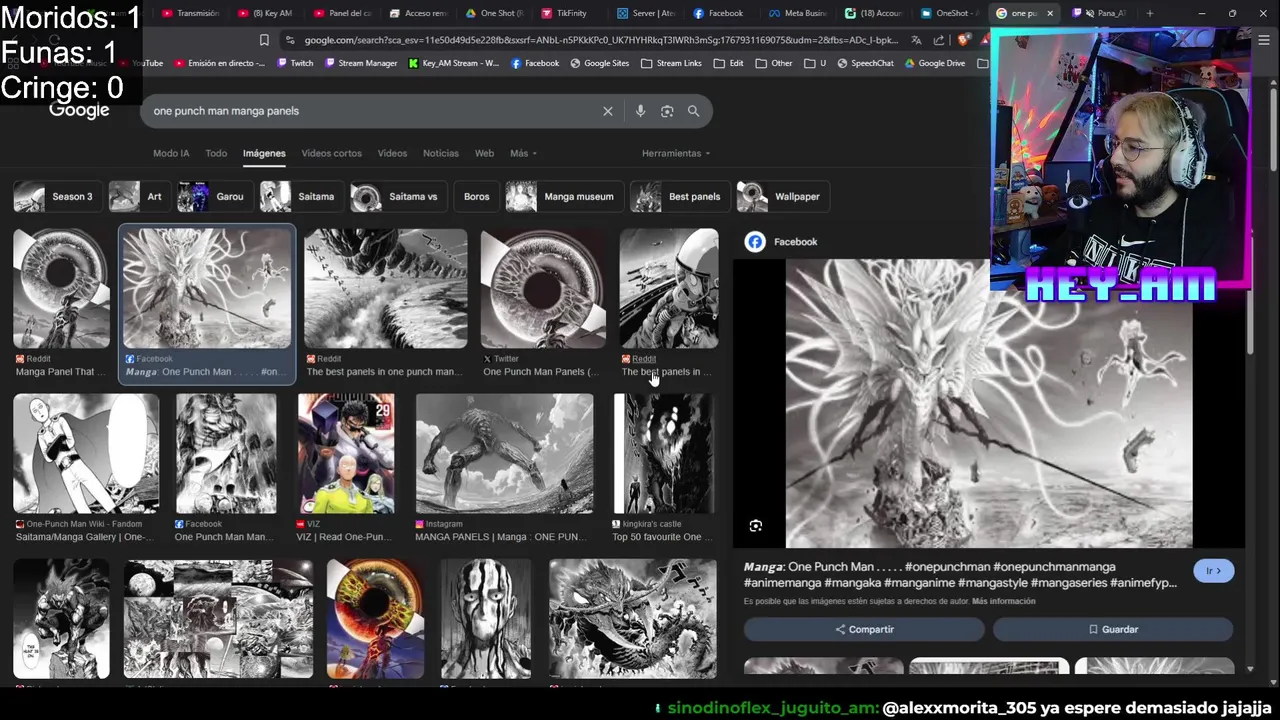
Task: Open the SpeechChat bookmark
Action: click(x=865, y=63)
